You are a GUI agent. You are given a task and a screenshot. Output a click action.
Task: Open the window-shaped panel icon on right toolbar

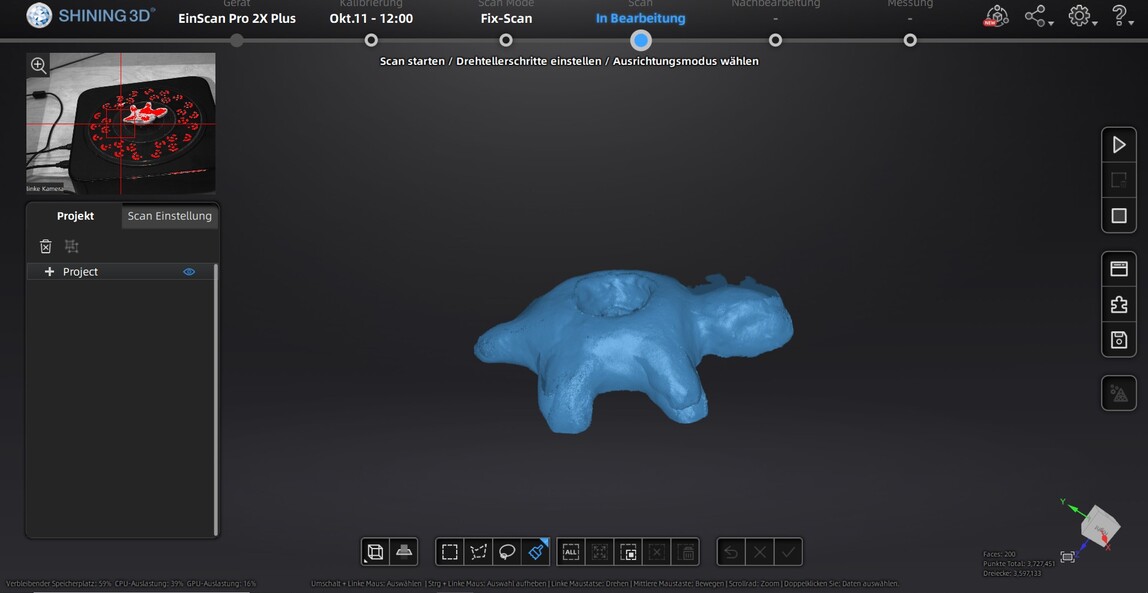[1119, 269]
